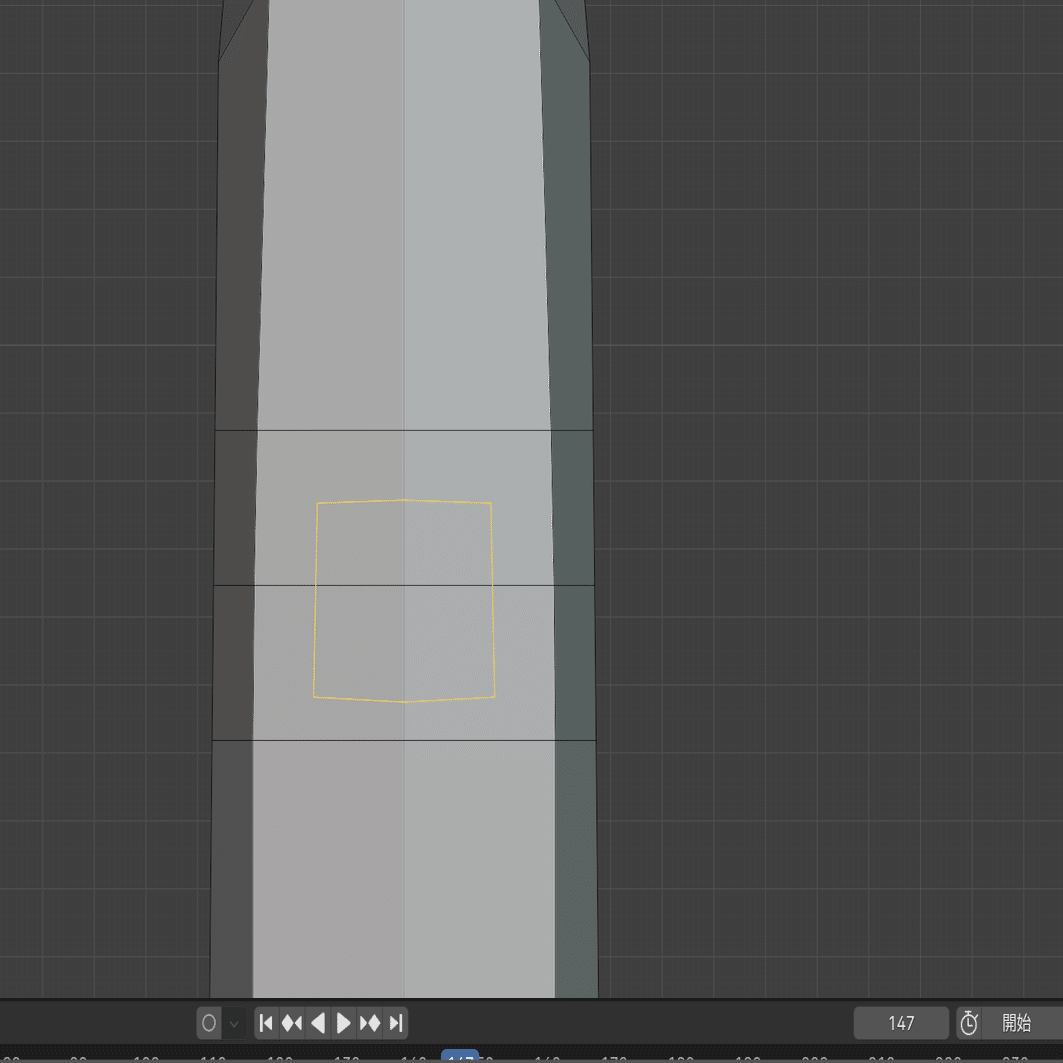Toggle the preview range stopwatch icon

969,1022
